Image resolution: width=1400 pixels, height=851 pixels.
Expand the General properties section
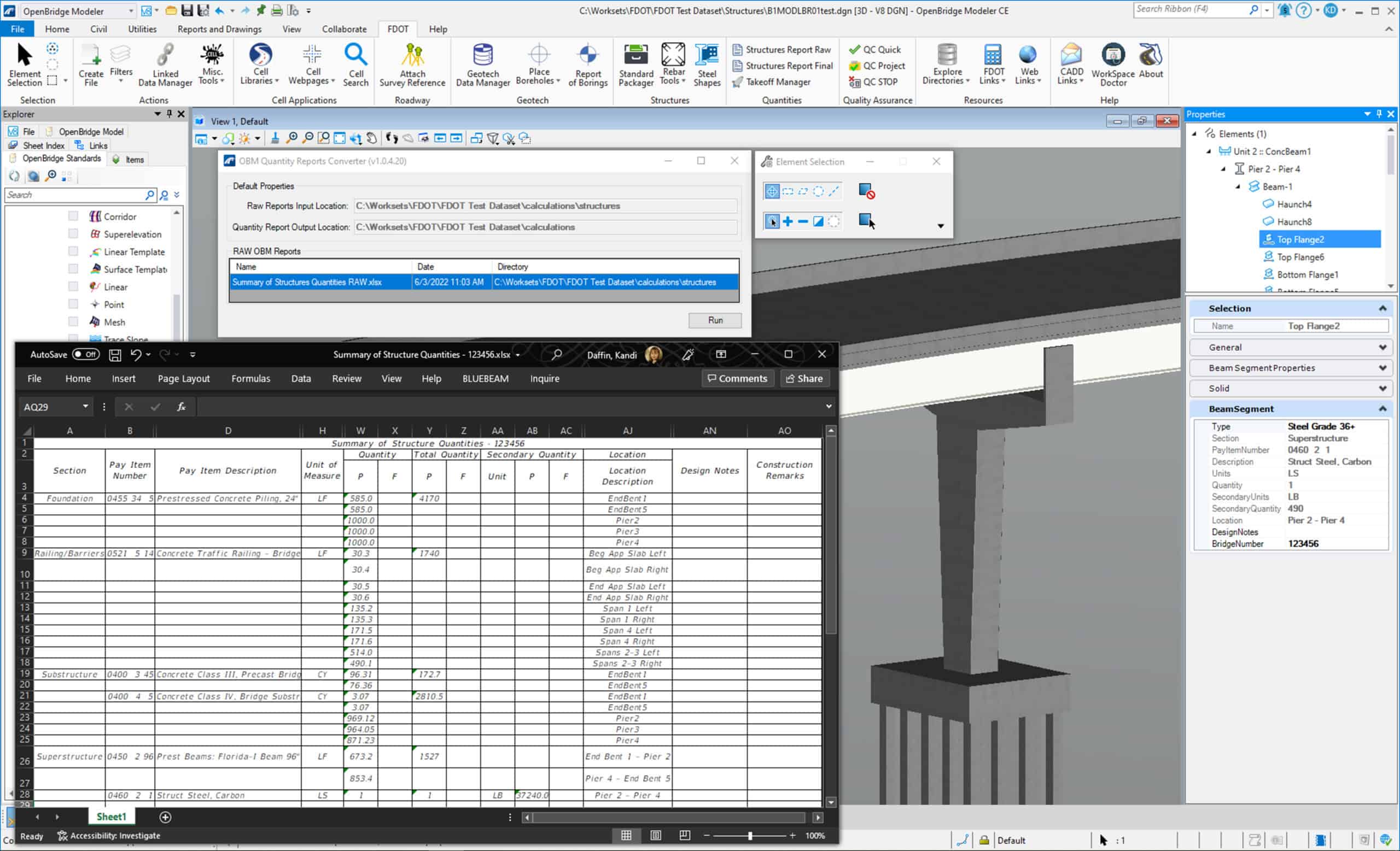(x=1381, y=348)
